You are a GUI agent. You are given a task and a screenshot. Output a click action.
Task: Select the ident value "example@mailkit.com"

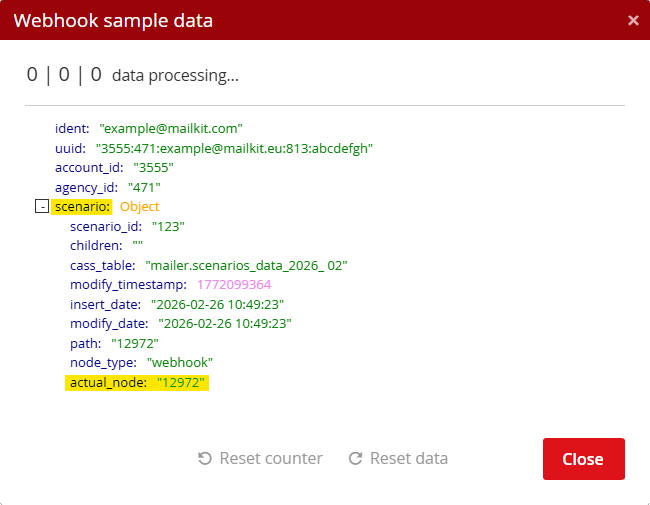coord(171,129)
